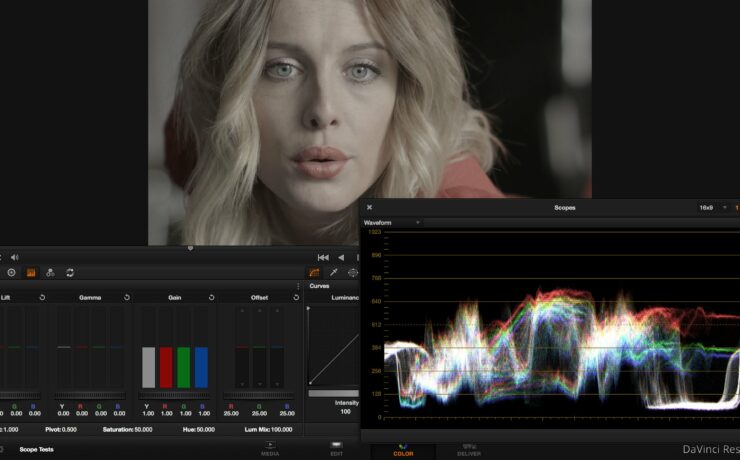The image size is (740, 460).
Task: Click the Offset red bar
Action: (x=242, y=348)
